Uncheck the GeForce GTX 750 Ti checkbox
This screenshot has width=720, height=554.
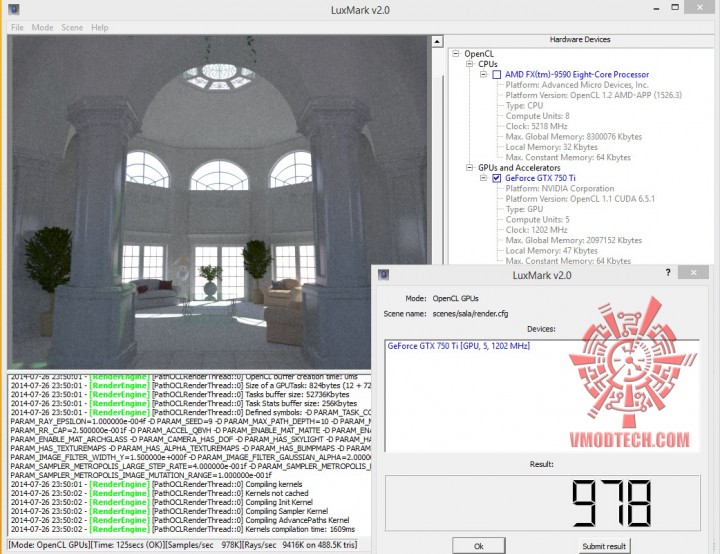[x=496, y=178]
